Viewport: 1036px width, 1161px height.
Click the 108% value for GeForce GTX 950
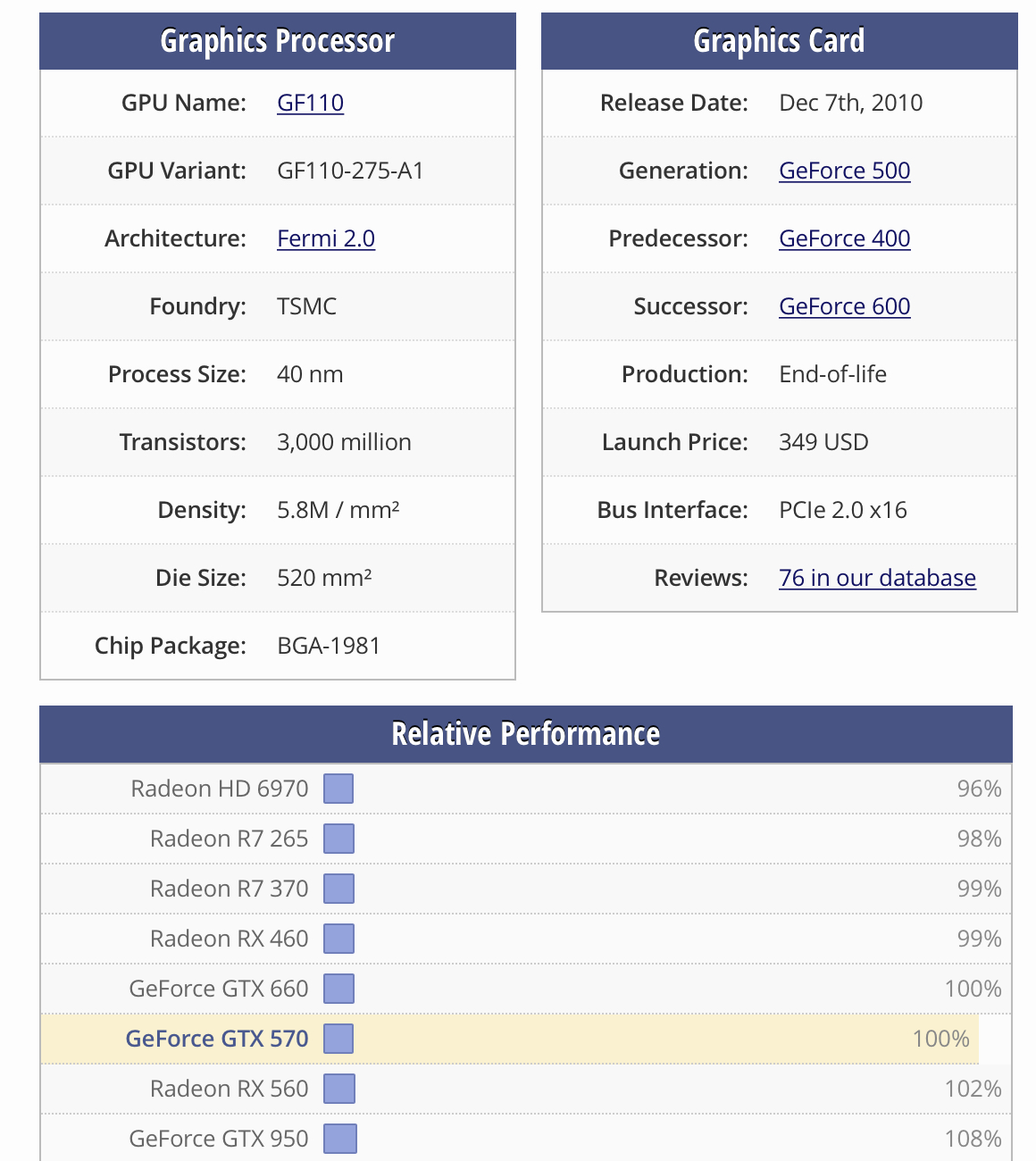click(973, 1139)
